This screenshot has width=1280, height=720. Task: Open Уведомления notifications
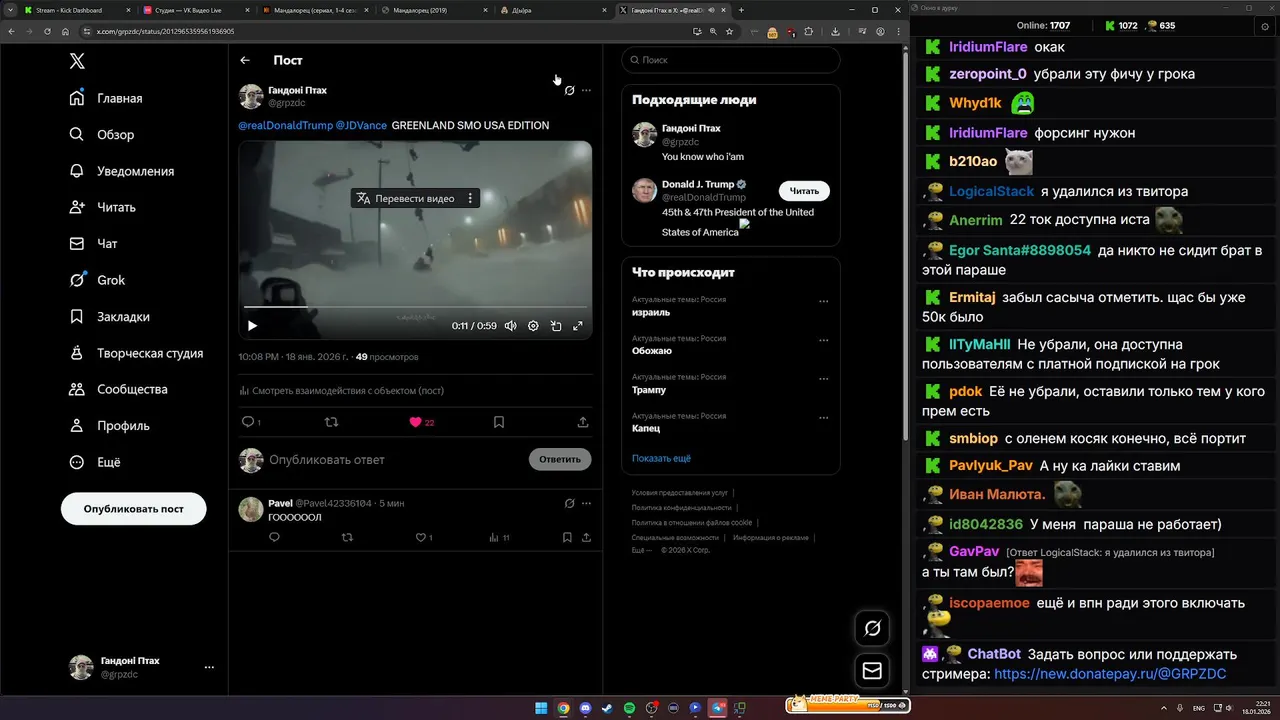[121, 171]
